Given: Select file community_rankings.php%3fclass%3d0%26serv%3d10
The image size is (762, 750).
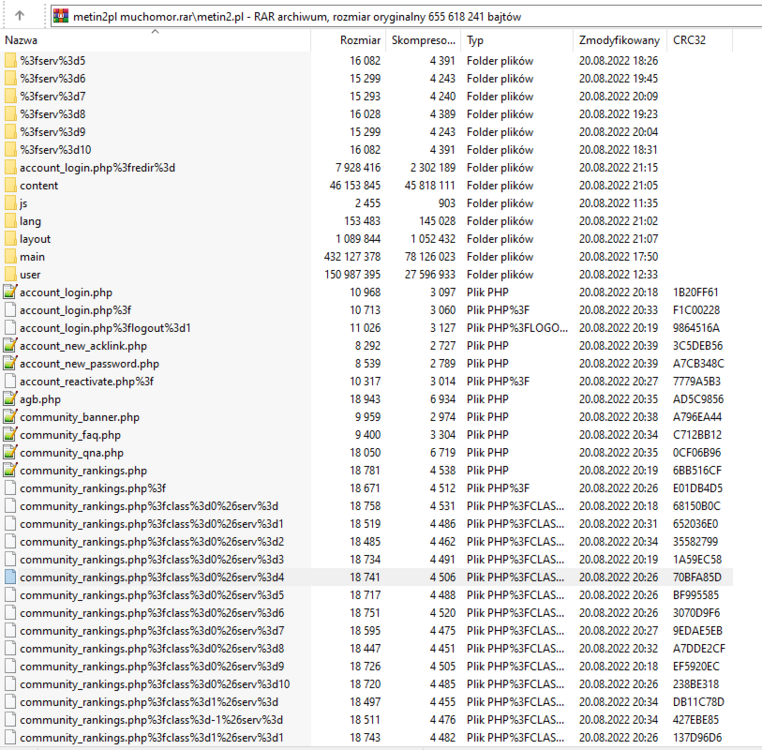Looking at the screenshot, I should click(x=155, y=684).
